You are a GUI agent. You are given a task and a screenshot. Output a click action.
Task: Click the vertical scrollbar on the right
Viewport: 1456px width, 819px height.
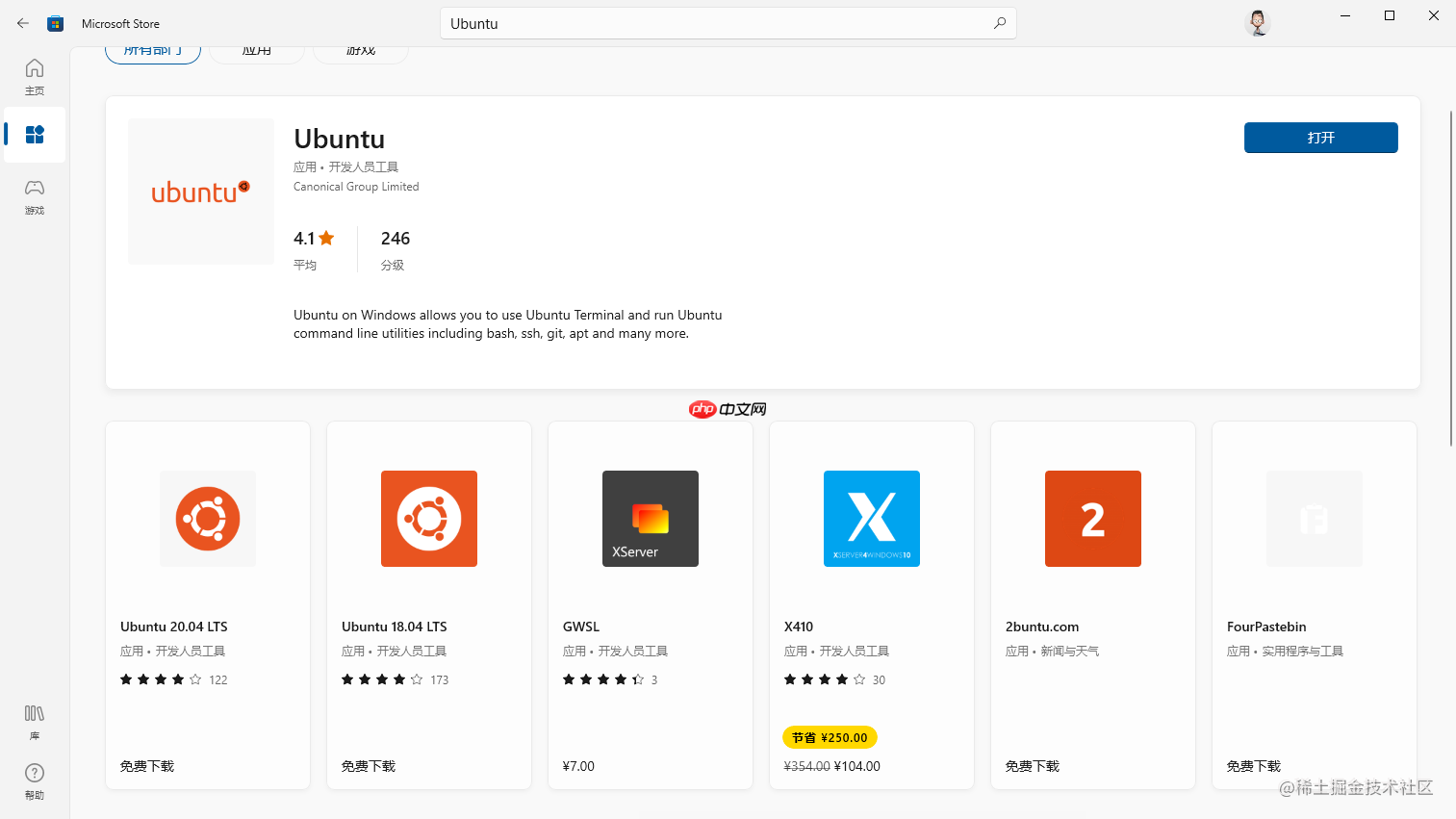click(1451, 278)
